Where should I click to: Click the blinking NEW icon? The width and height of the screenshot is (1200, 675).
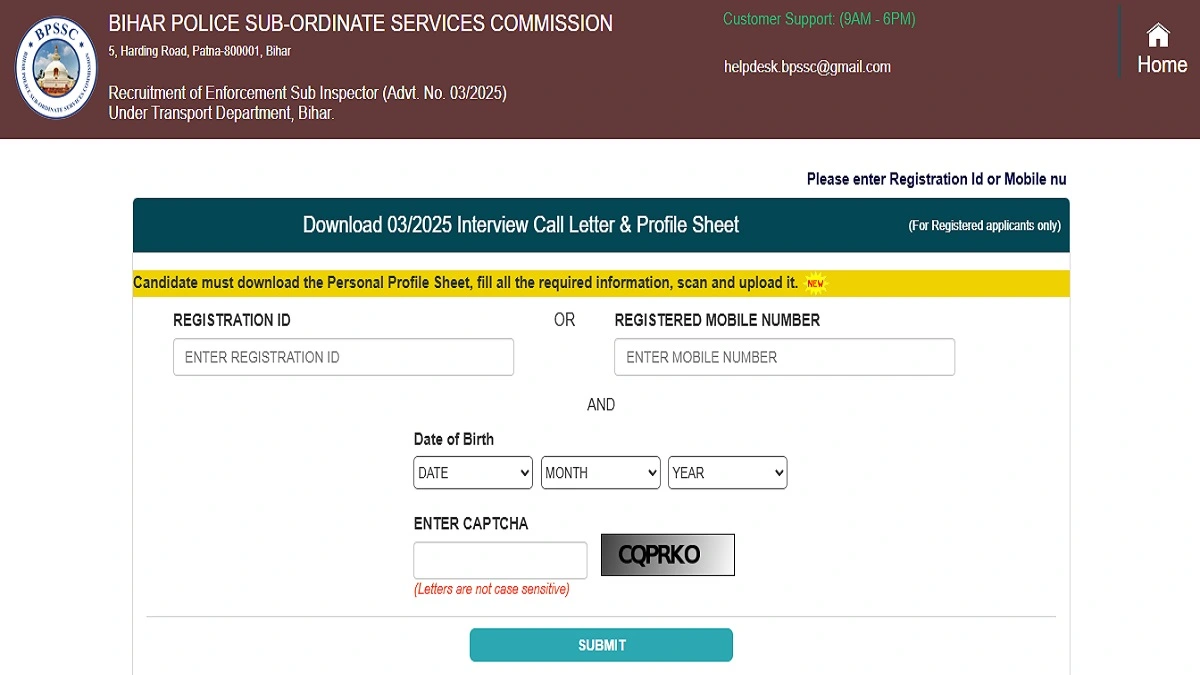[815, 283]
